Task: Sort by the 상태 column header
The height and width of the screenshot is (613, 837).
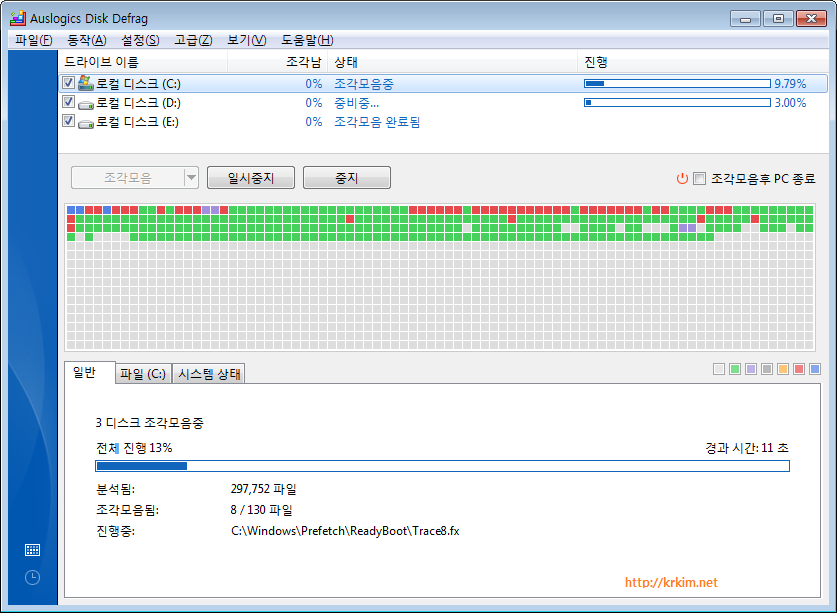Action: tap(453, 62)
